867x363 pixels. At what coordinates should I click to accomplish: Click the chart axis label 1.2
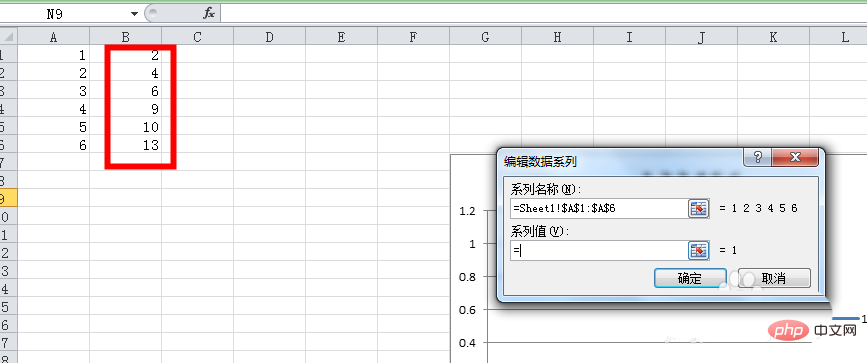tap(467, 211)
